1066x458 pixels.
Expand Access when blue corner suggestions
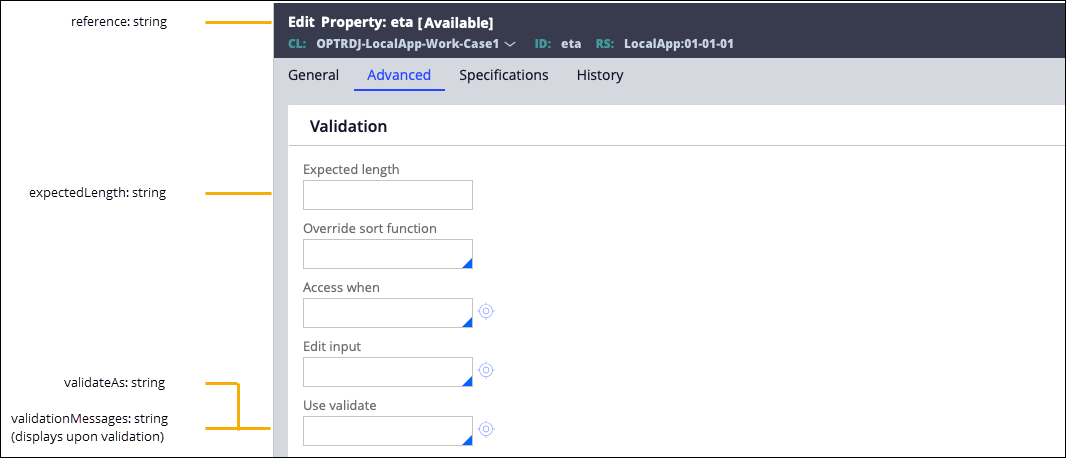click(467, 323)
